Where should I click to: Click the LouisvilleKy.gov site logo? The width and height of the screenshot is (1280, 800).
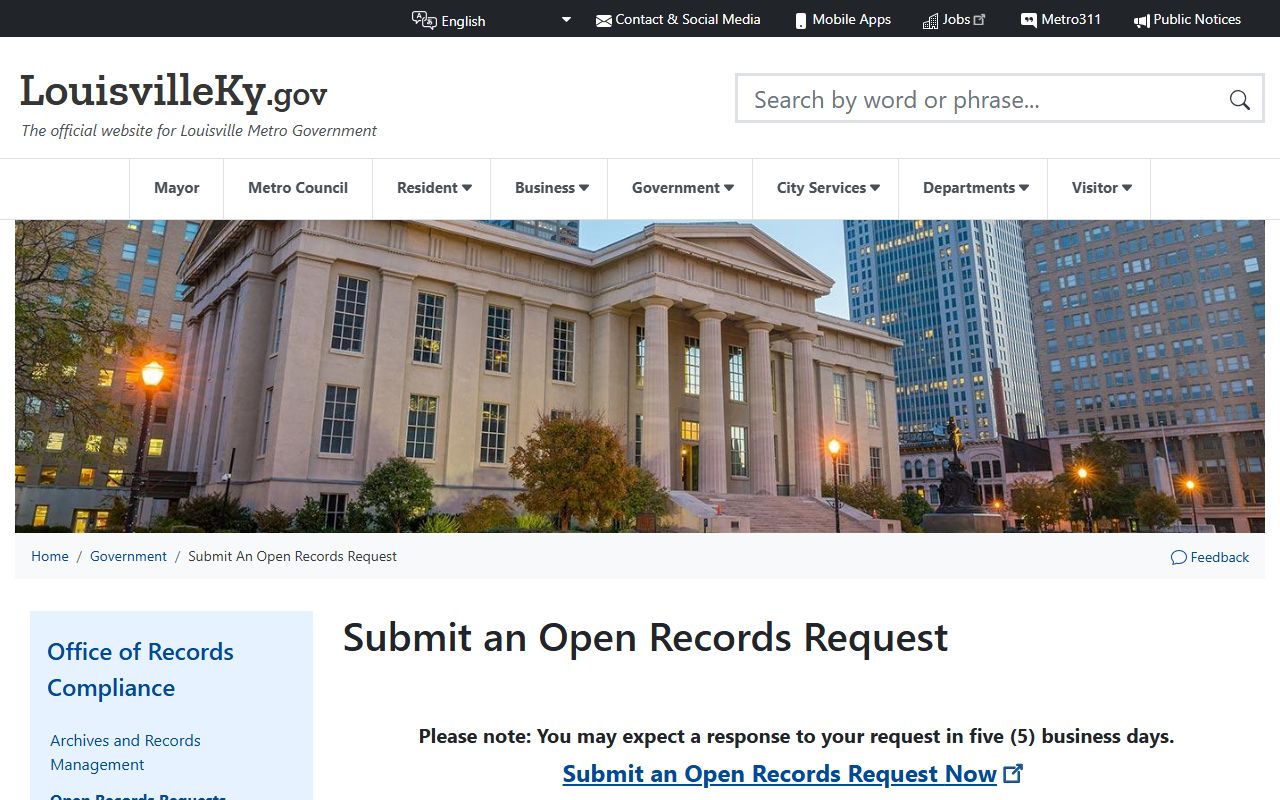point(174,92)
